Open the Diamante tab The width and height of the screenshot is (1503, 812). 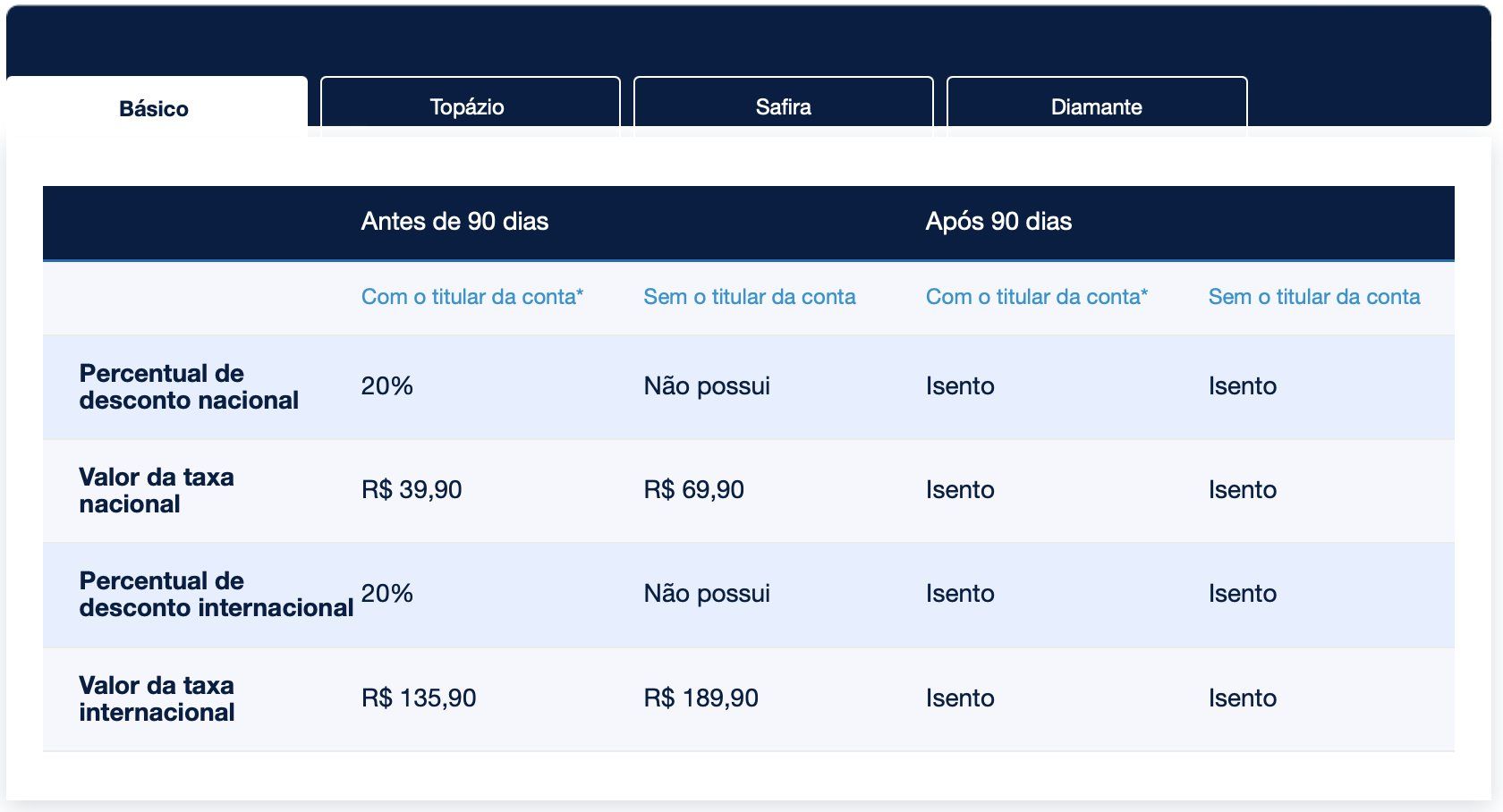pos(1097,106)
